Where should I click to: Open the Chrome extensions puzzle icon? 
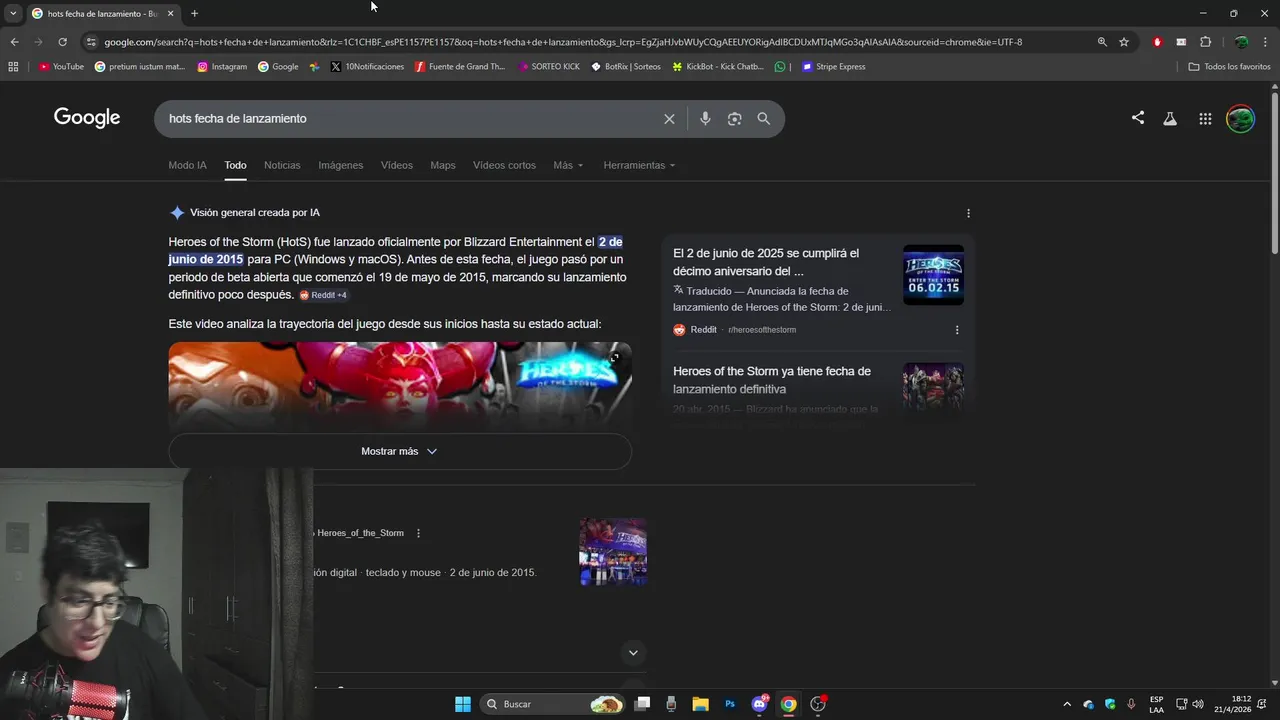pyautogui.click(x=1205, y=42)
